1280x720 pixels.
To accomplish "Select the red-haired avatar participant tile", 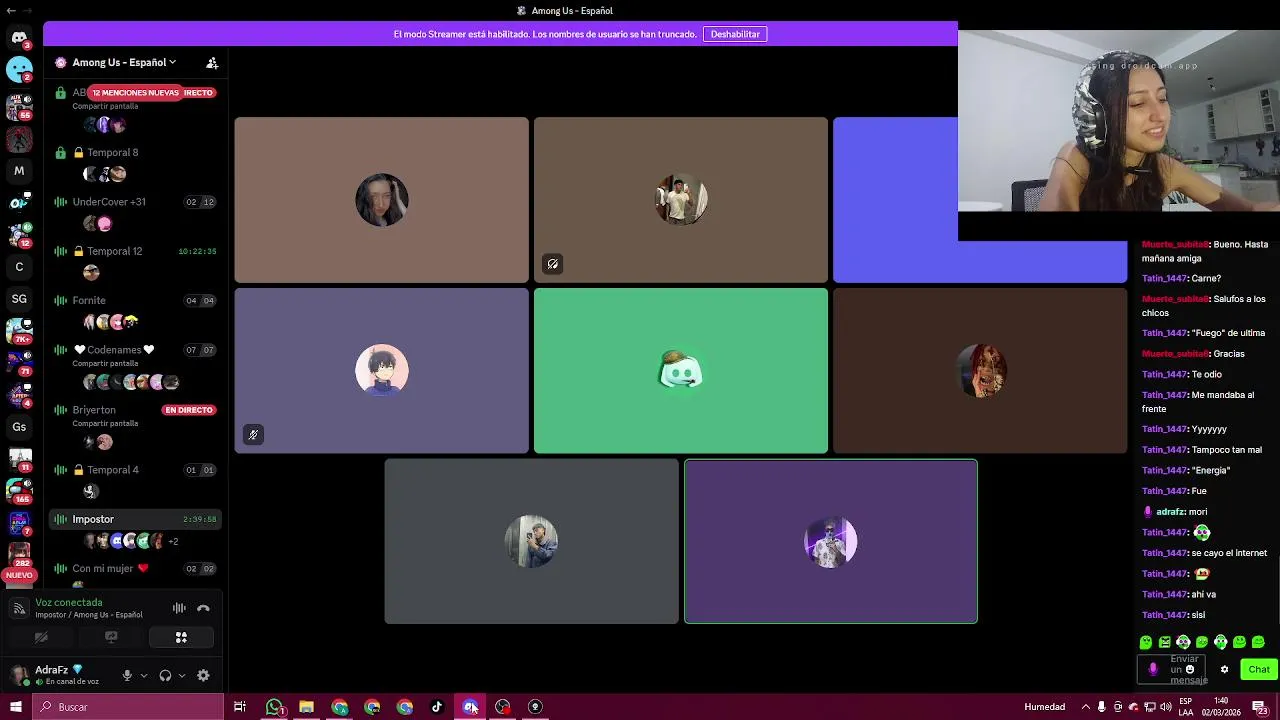I will (980, 371).
